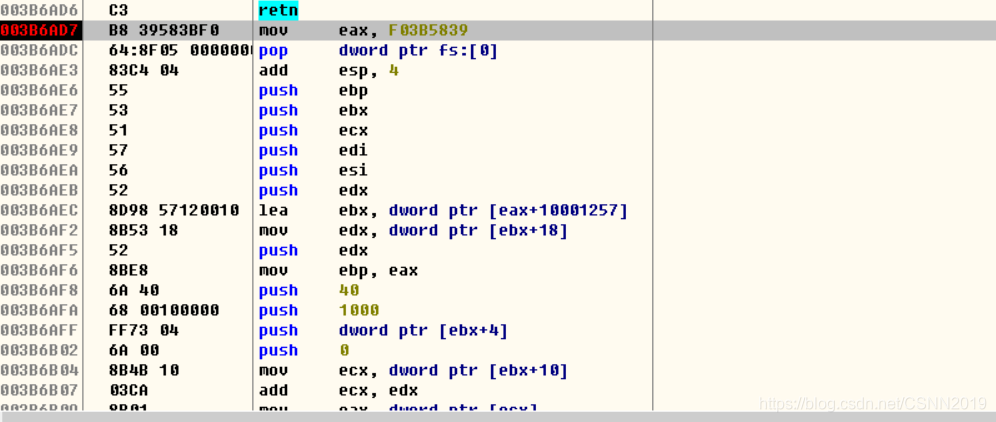Click hex bytes 8D98 57120010
The image size is (996, 422).
tap(173, 210)
